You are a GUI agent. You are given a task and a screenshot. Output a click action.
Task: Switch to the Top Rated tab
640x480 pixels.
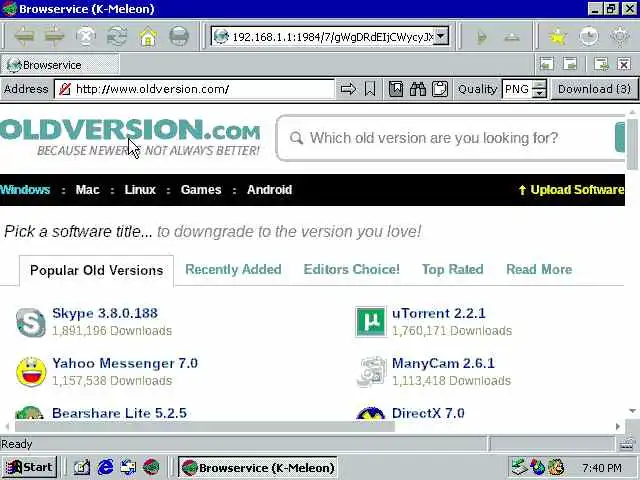(x=453, y=269)
